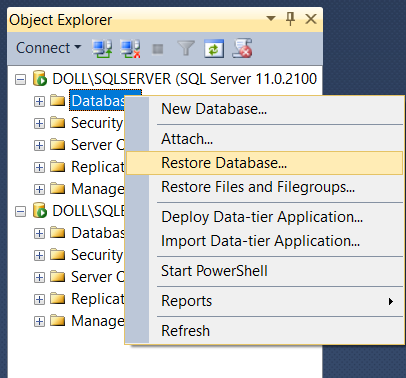Expand Security under first server
This screenshot has height=378, width=406.
click(x=39, y=123)
